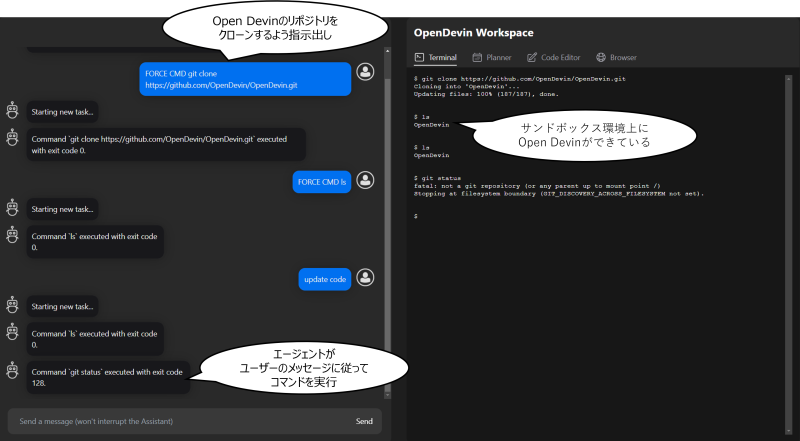Click chat scrollbar up arrow

pos(387,51)
